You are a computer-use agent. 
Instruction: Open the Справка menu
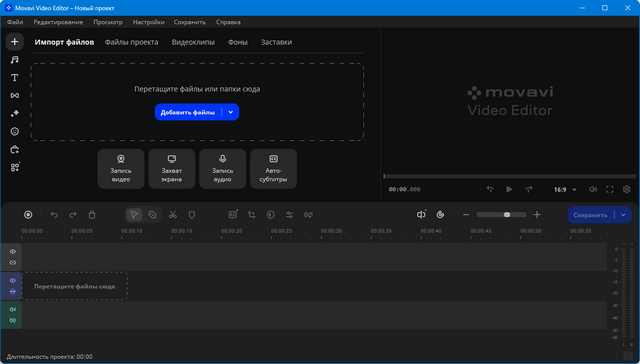point(228,22)
